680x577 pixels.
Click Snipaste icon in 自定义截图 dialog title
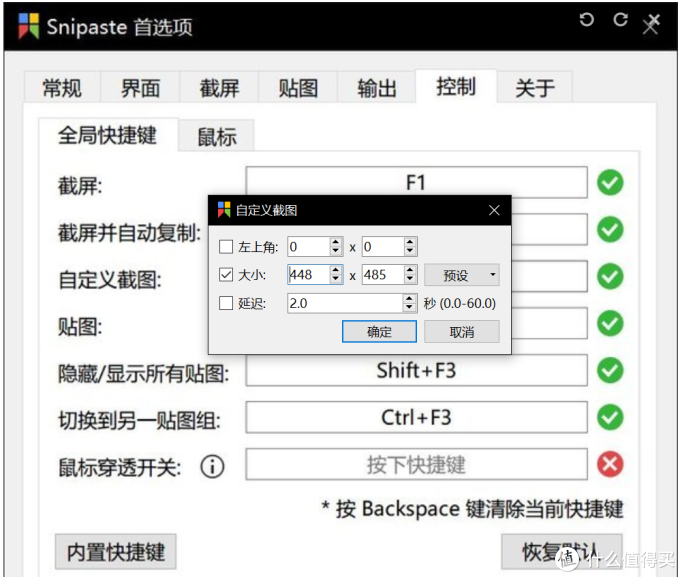pos(224,210)
